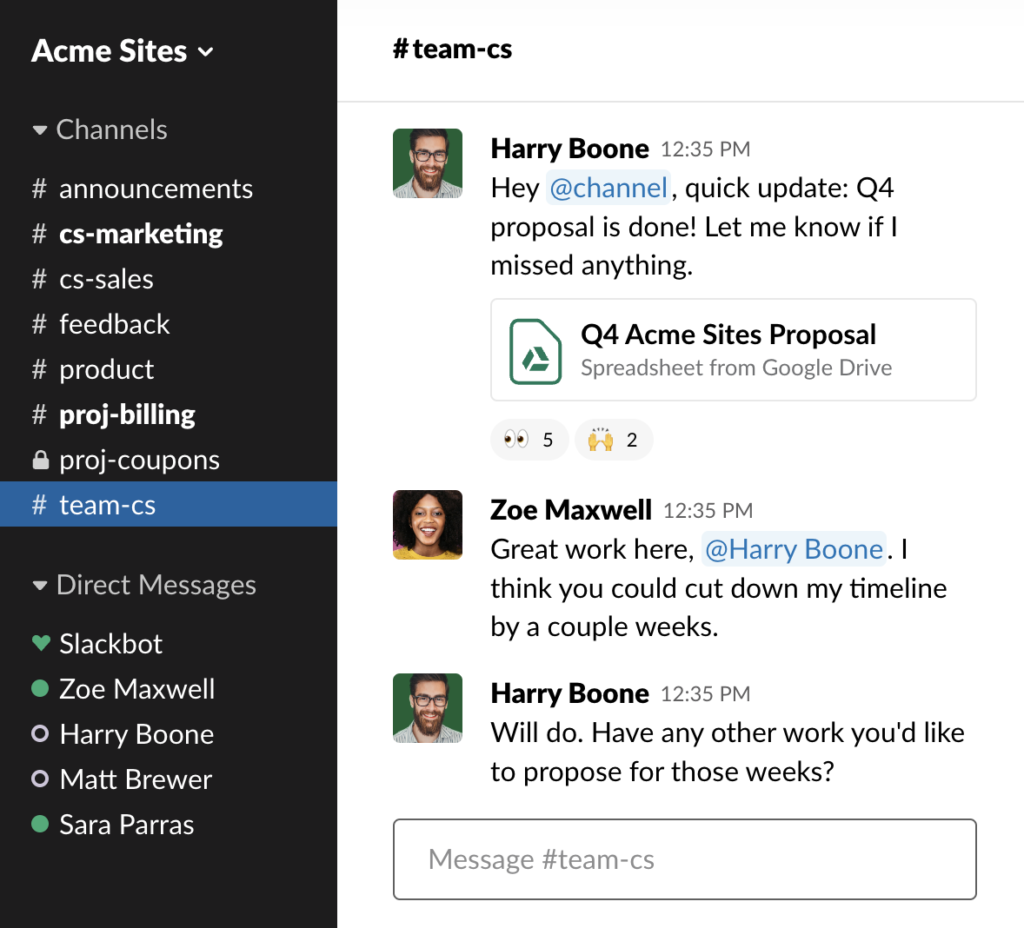Go to the feedback channel
Viewport: 1024px width, 928px height.
[x=168, y=324]
